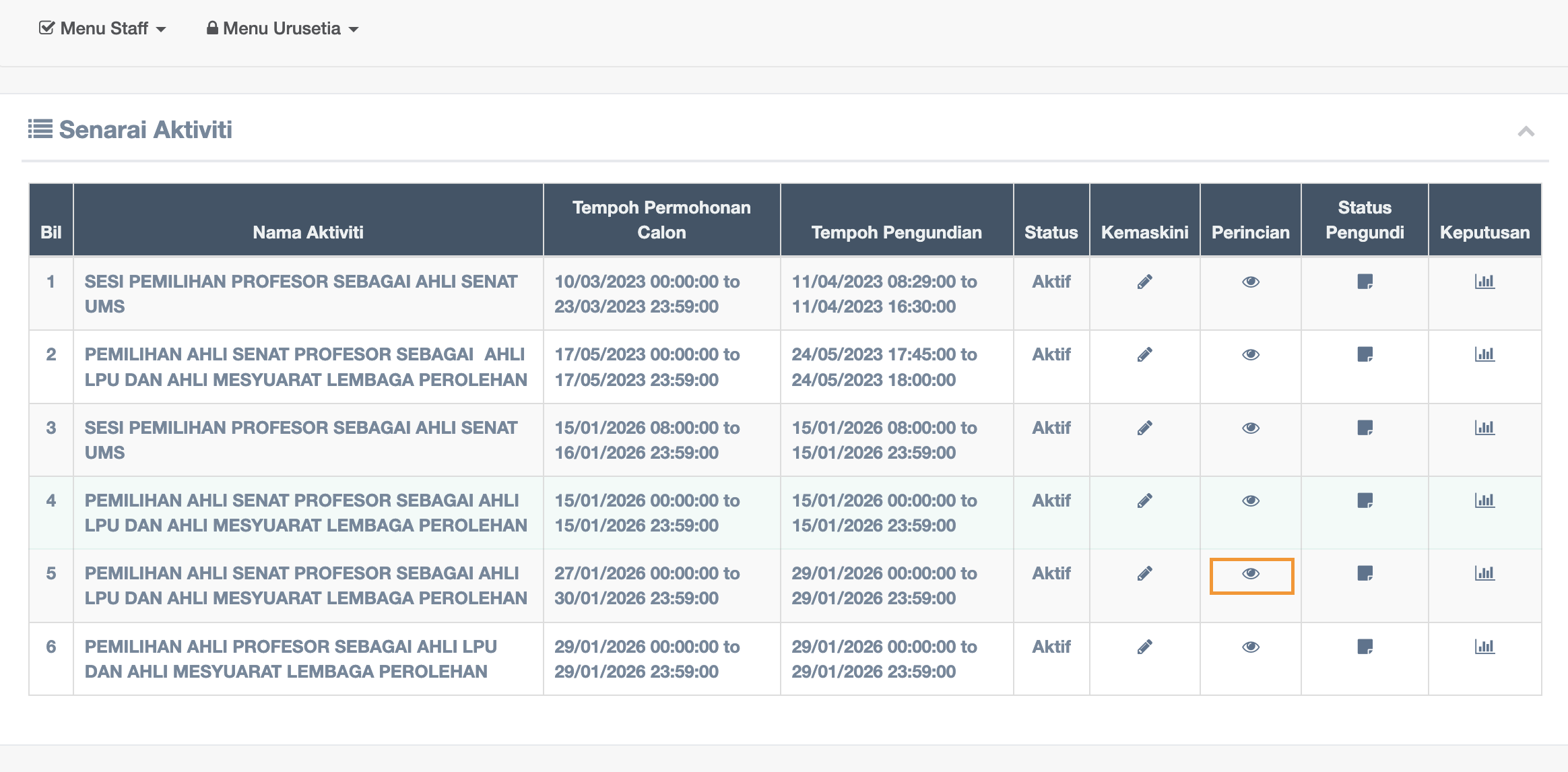The width and height of the screenshot is (1568, 772).
Task: Click the pencil edit icon in row 1
Action: click(x=1144, y=282)
